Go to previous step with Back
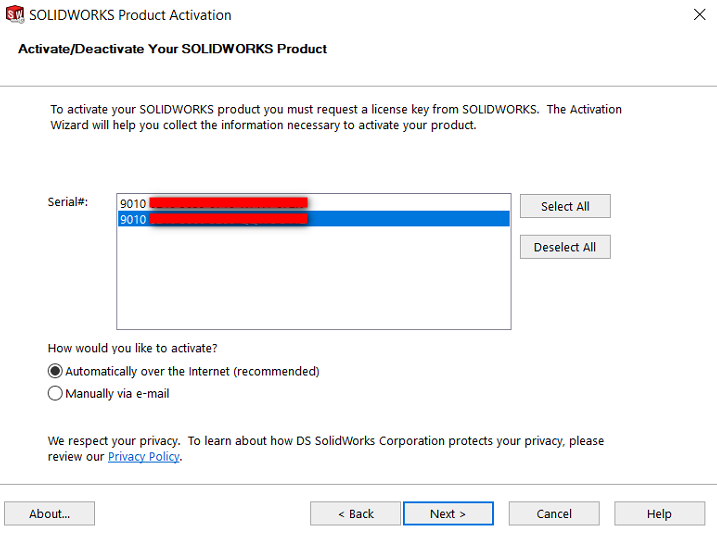717x535 pixels. pyautogui.click(x=355, y=514)
